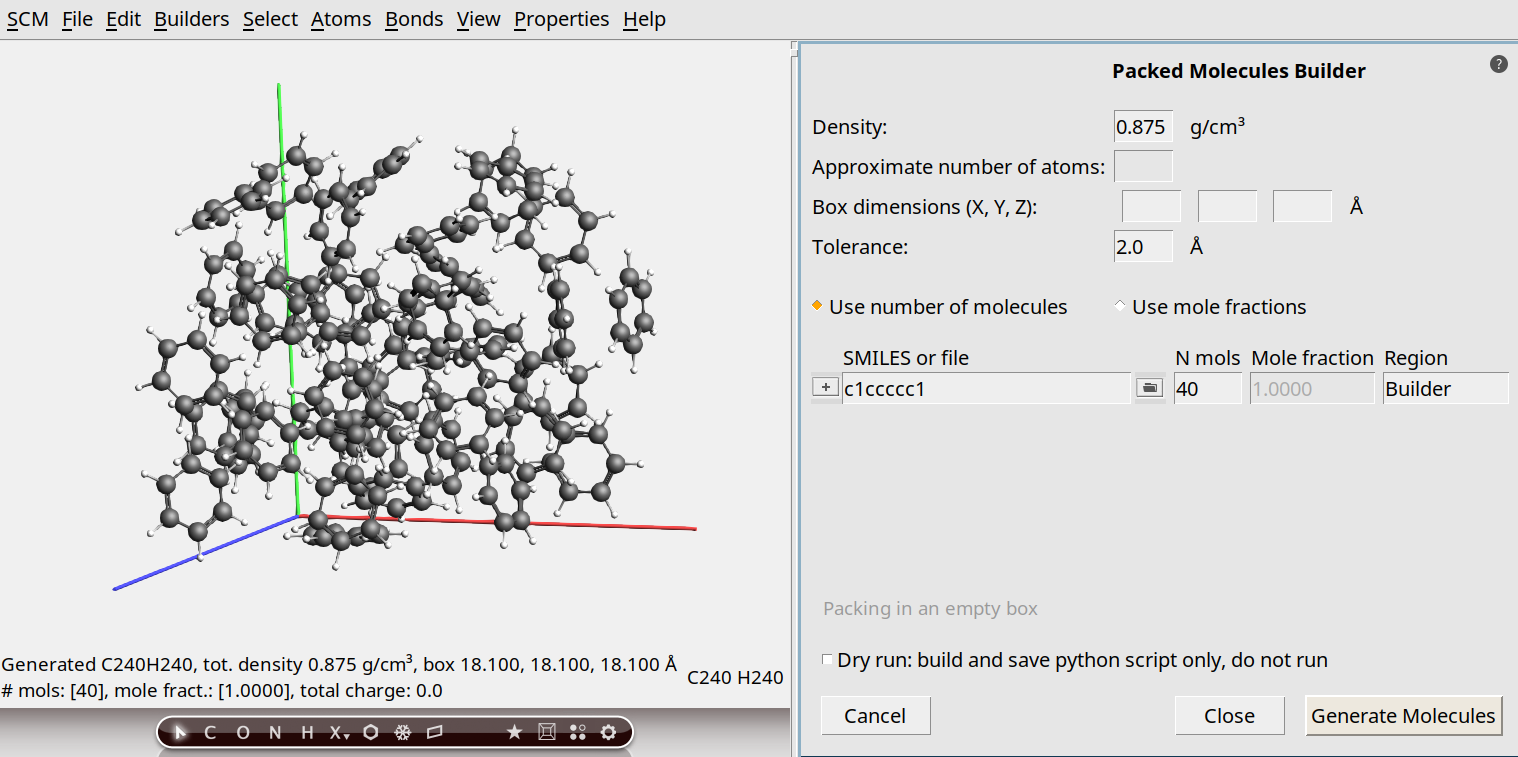Pick the Oxygen atom tool

242,733
